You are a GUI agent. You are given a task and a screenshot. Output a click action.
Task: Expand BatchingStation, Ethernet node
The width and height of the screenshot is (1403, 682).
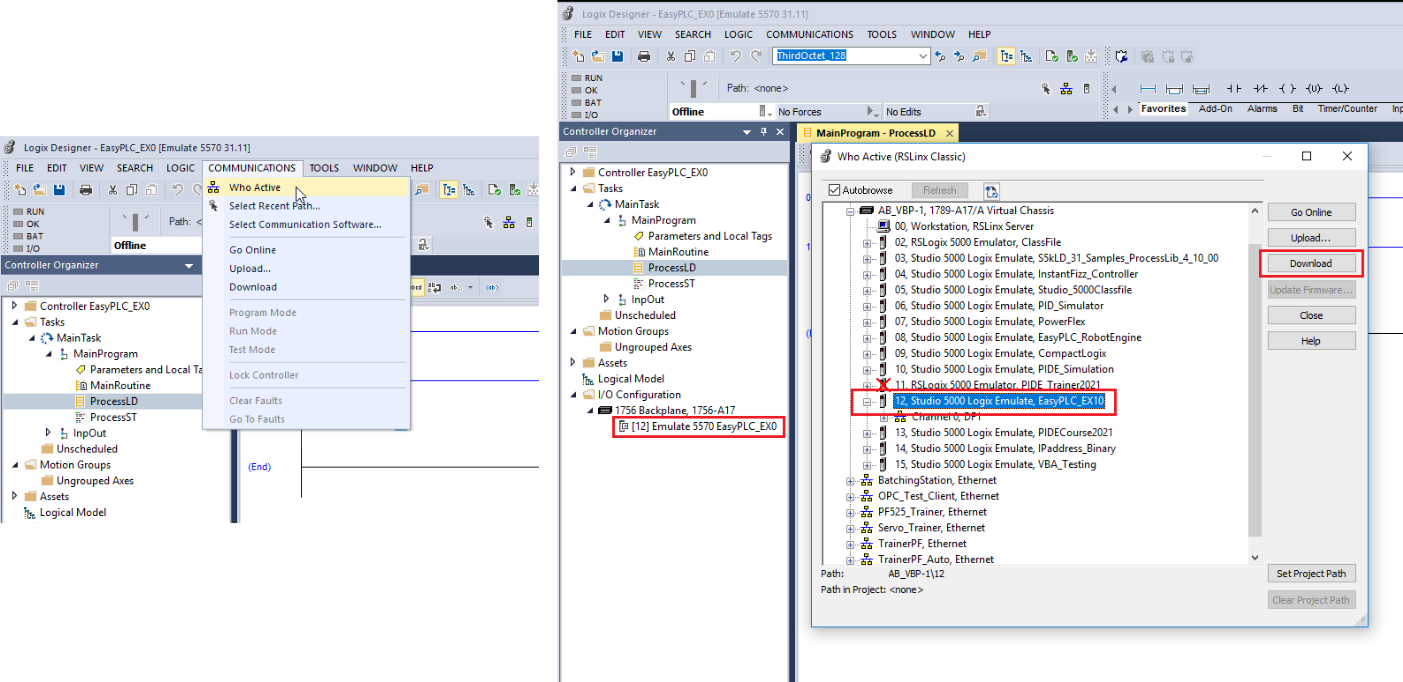[851, 480]
